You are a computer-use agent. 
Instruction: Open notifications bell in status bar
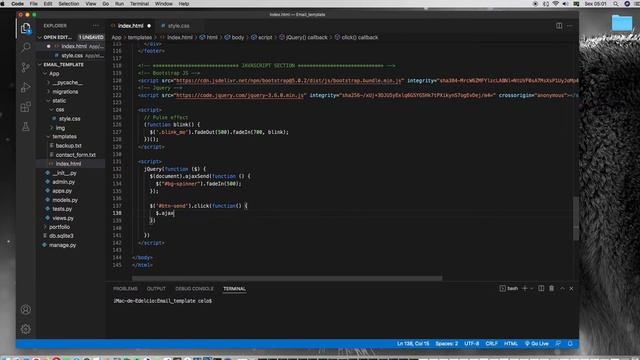coord(570,344)
